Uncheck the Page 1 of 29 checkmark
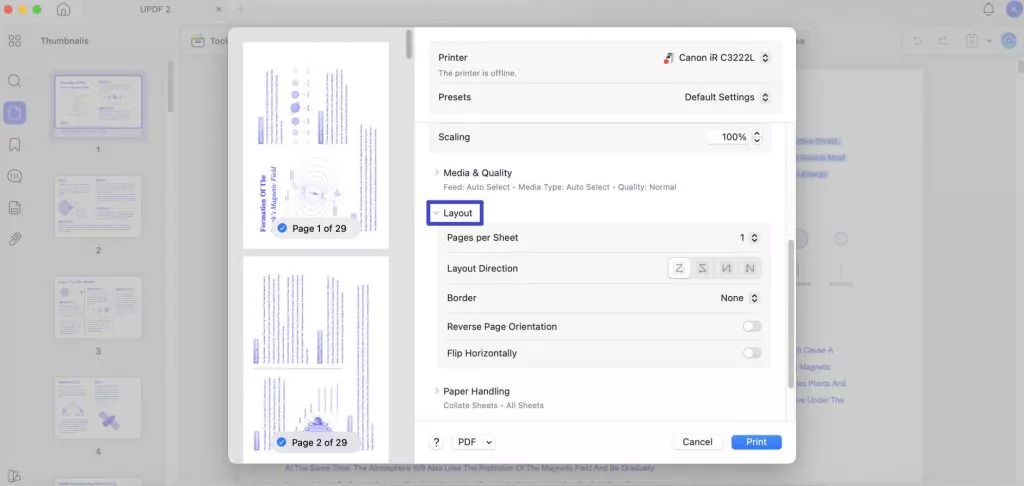This screenshot has height=486, width=1024. point(282,229)
